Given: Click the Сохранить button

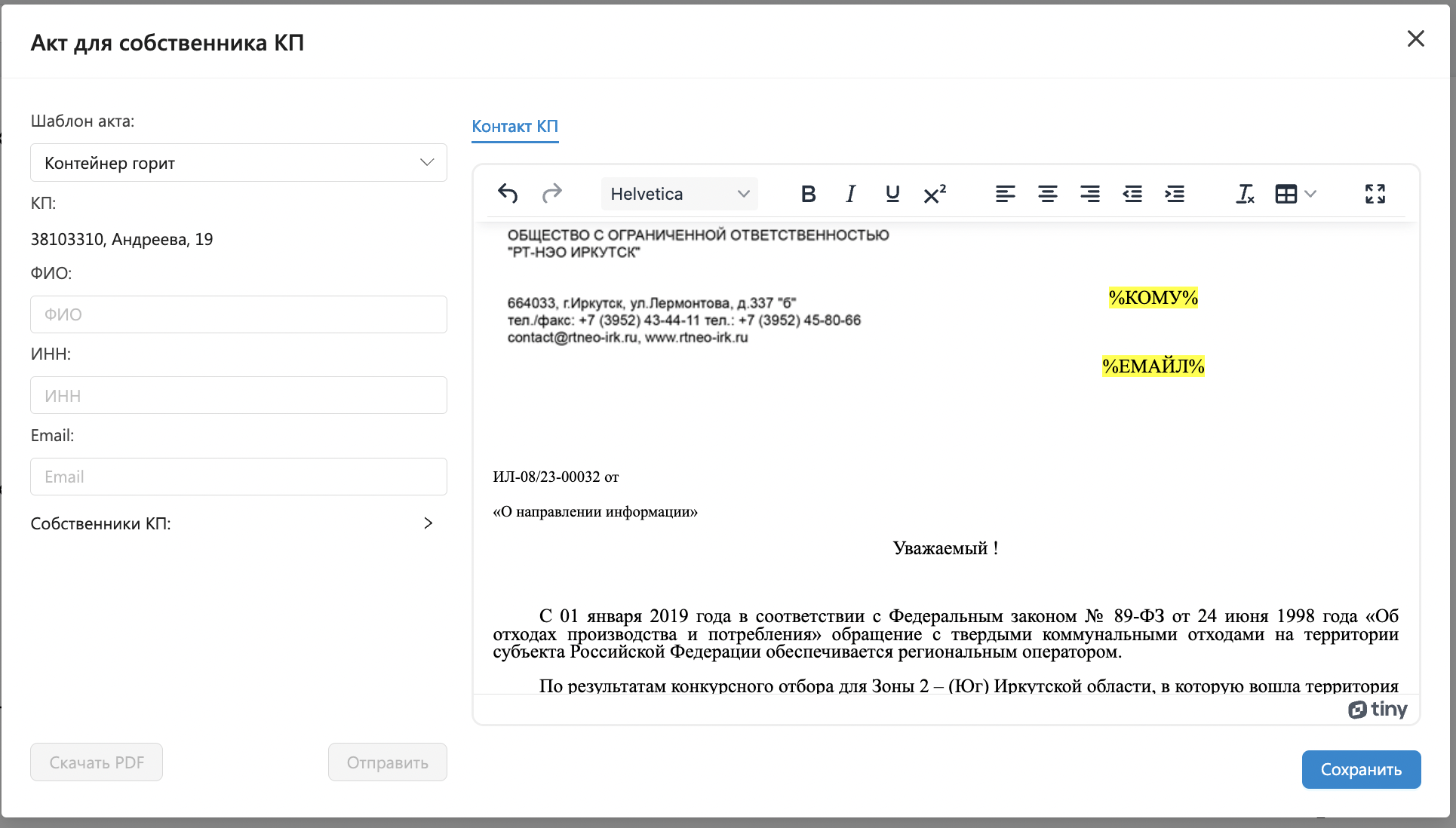Looking at the screenshot, I should [1361, 769].
